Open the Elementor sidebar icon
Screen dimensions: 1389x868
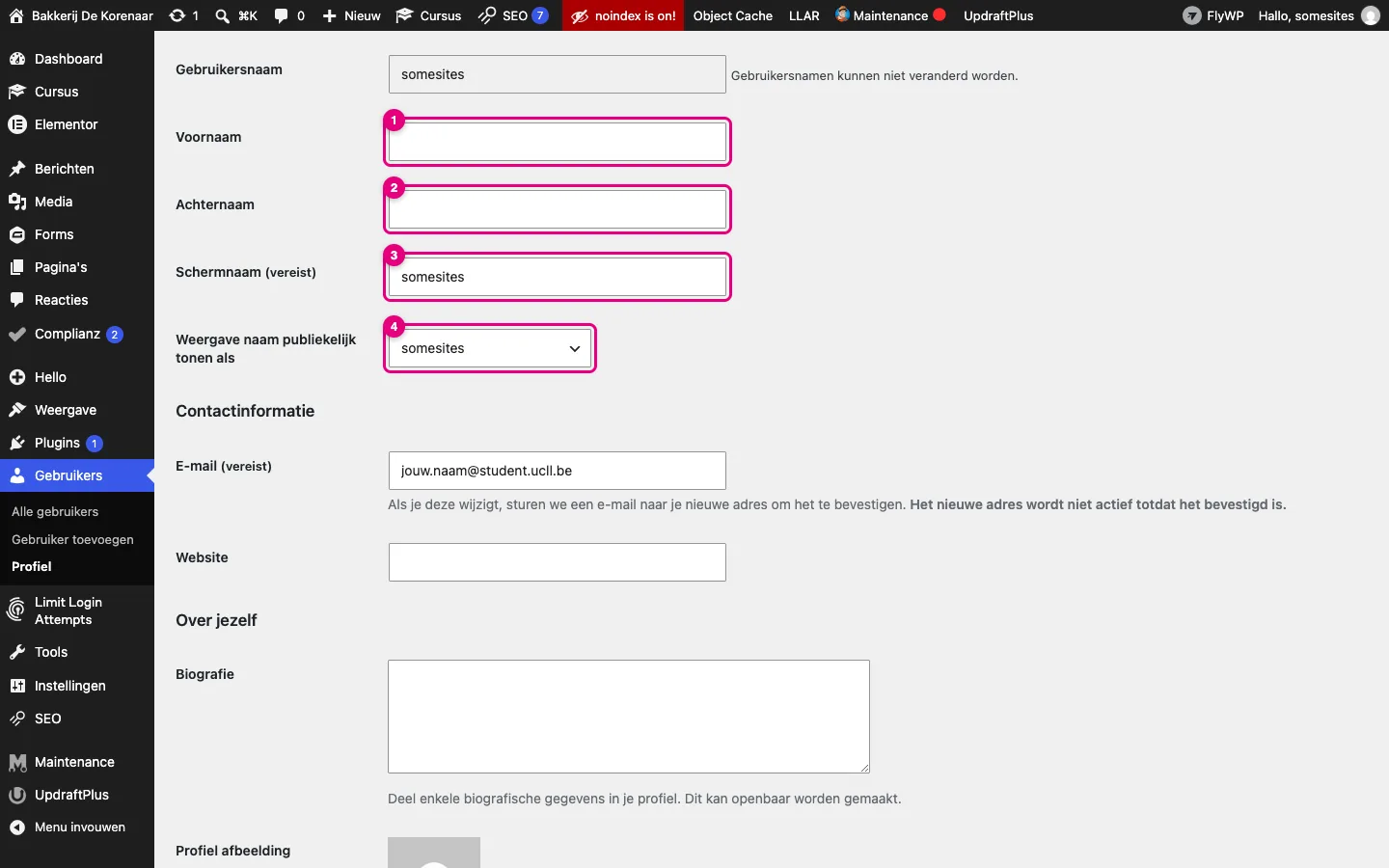[16, 124]
